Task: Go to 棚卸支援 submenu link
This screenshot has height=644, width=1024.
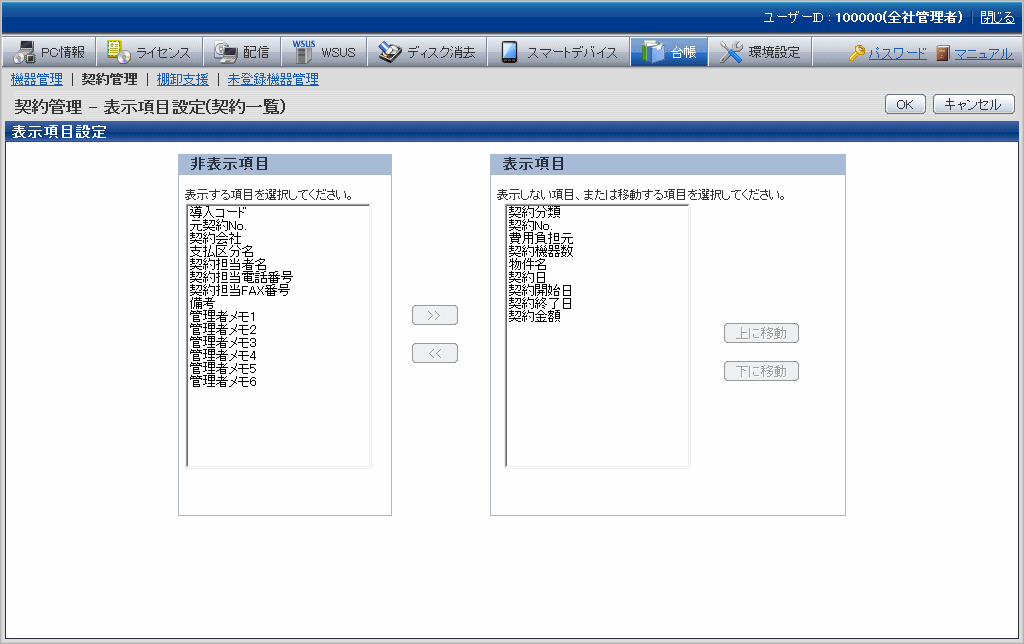Action: [x=182, y=79]
